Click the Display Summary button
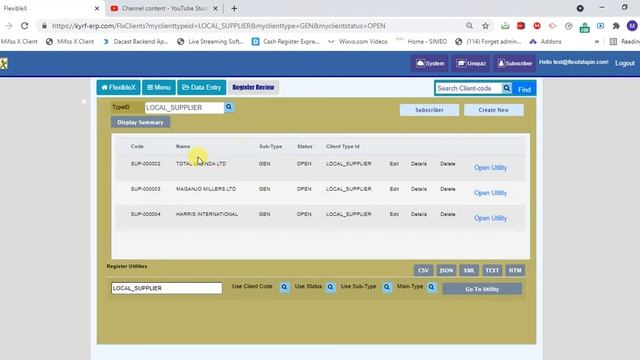The image size is (640, 360). click(140, 122)
